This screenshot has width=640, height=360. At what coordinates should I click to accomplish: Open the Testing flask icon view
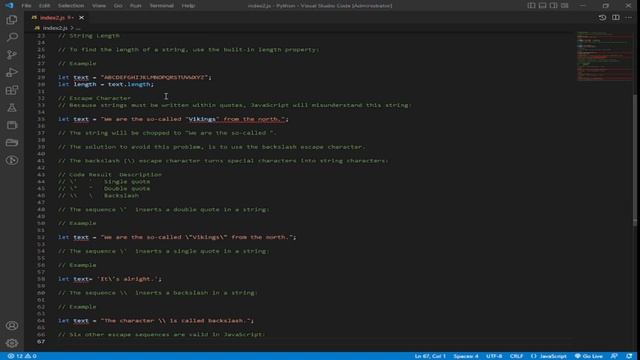[x=12, y=108]
